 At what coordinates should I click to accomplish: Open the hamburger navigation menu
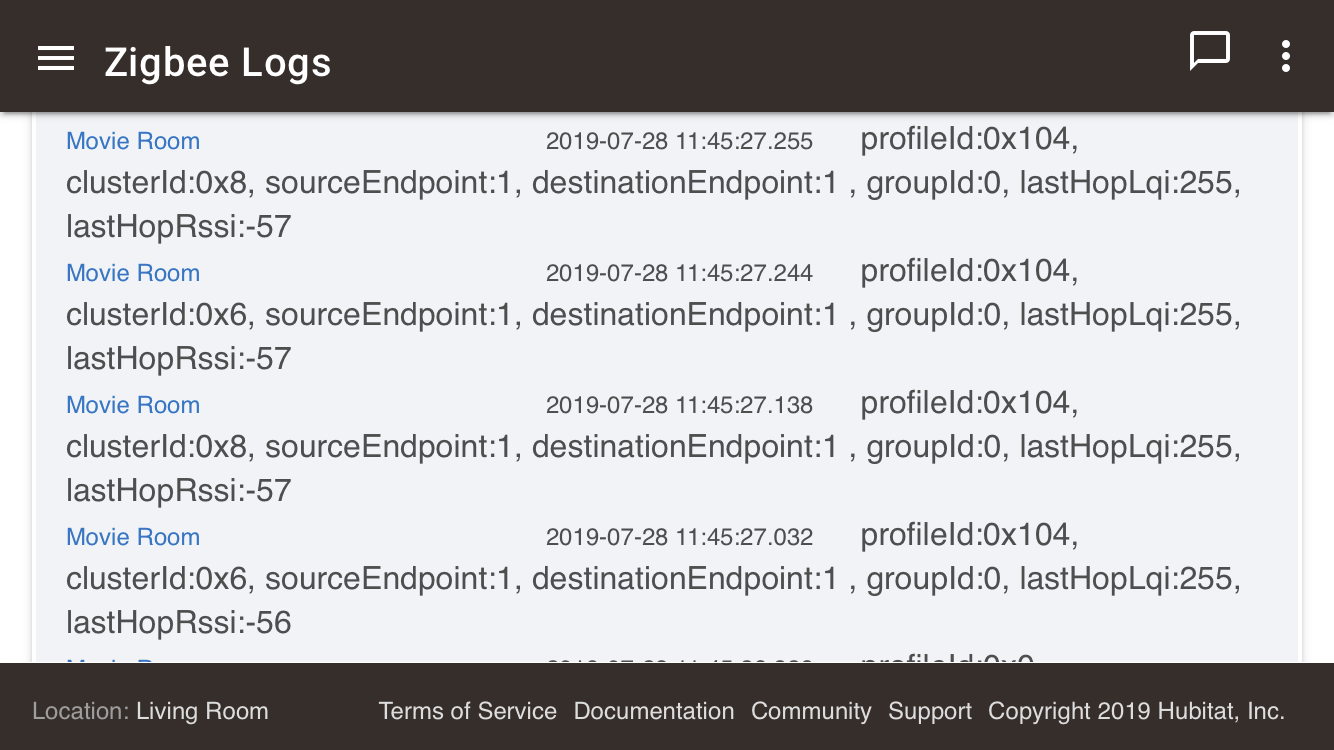click(x=56, y=59)
